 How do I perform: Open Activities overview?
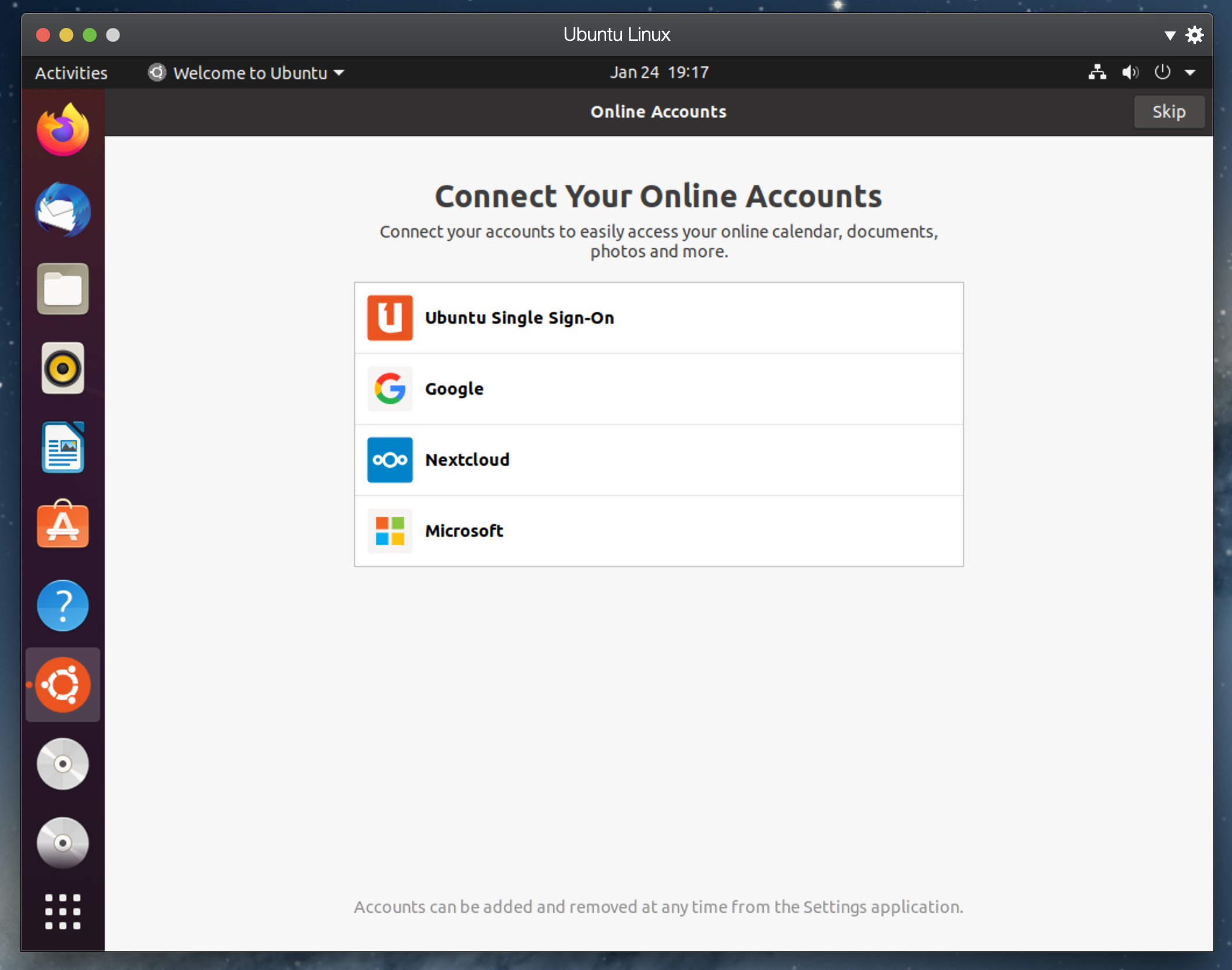(71, 73)
